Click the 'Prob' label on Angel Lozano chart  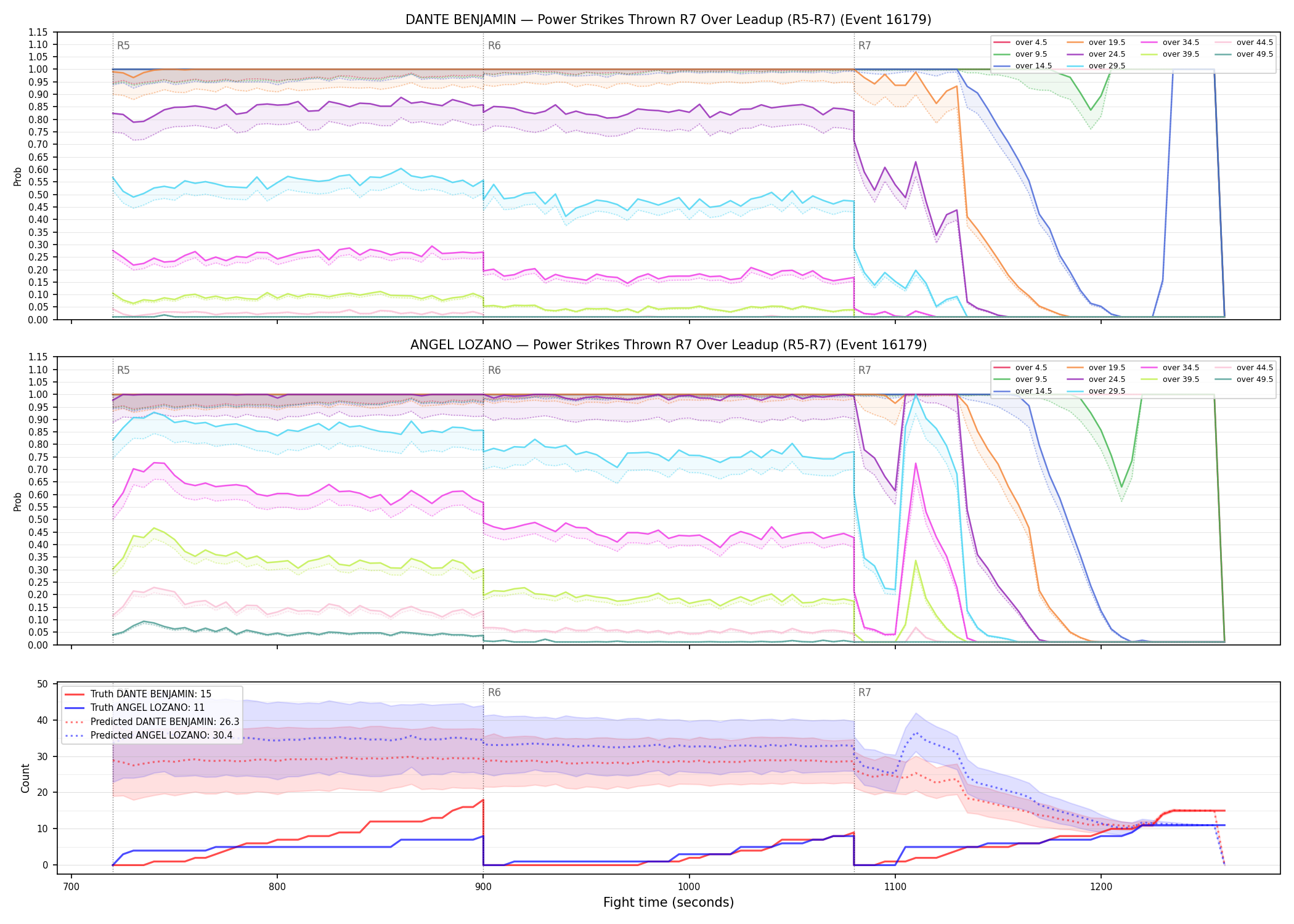click(17, 501)
